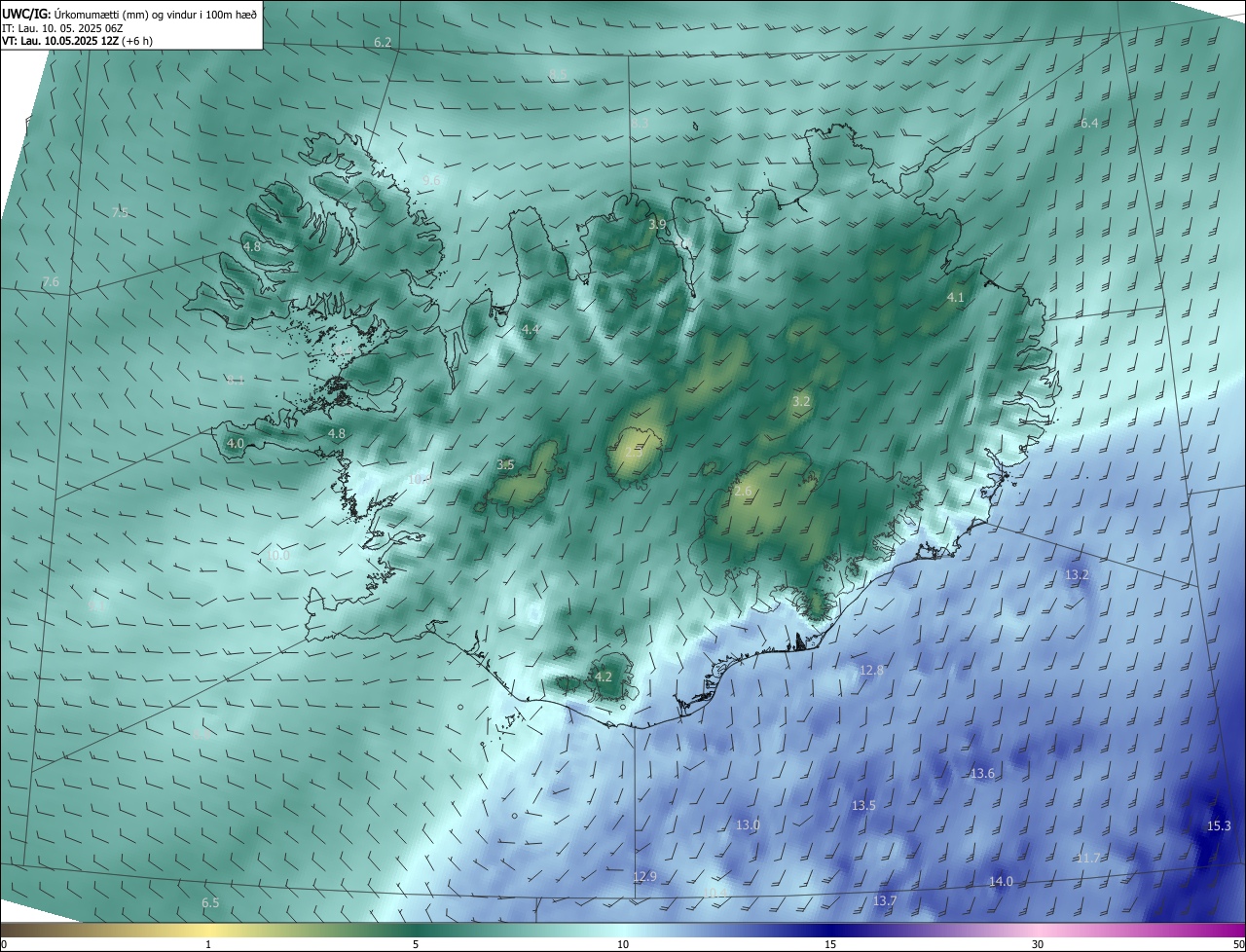Screen dimensions: 1246x952
Task: Click the color scale tick labeled 10
Action: tap(623, 944)
